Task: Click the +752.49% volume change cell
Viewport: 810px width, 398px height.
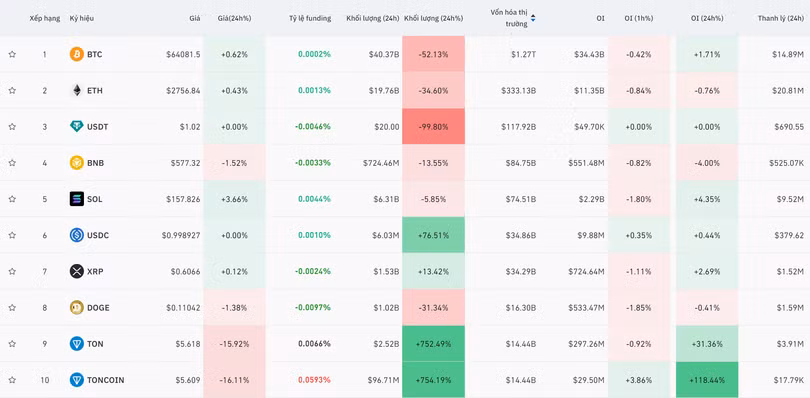Action: tap(433, 344)
